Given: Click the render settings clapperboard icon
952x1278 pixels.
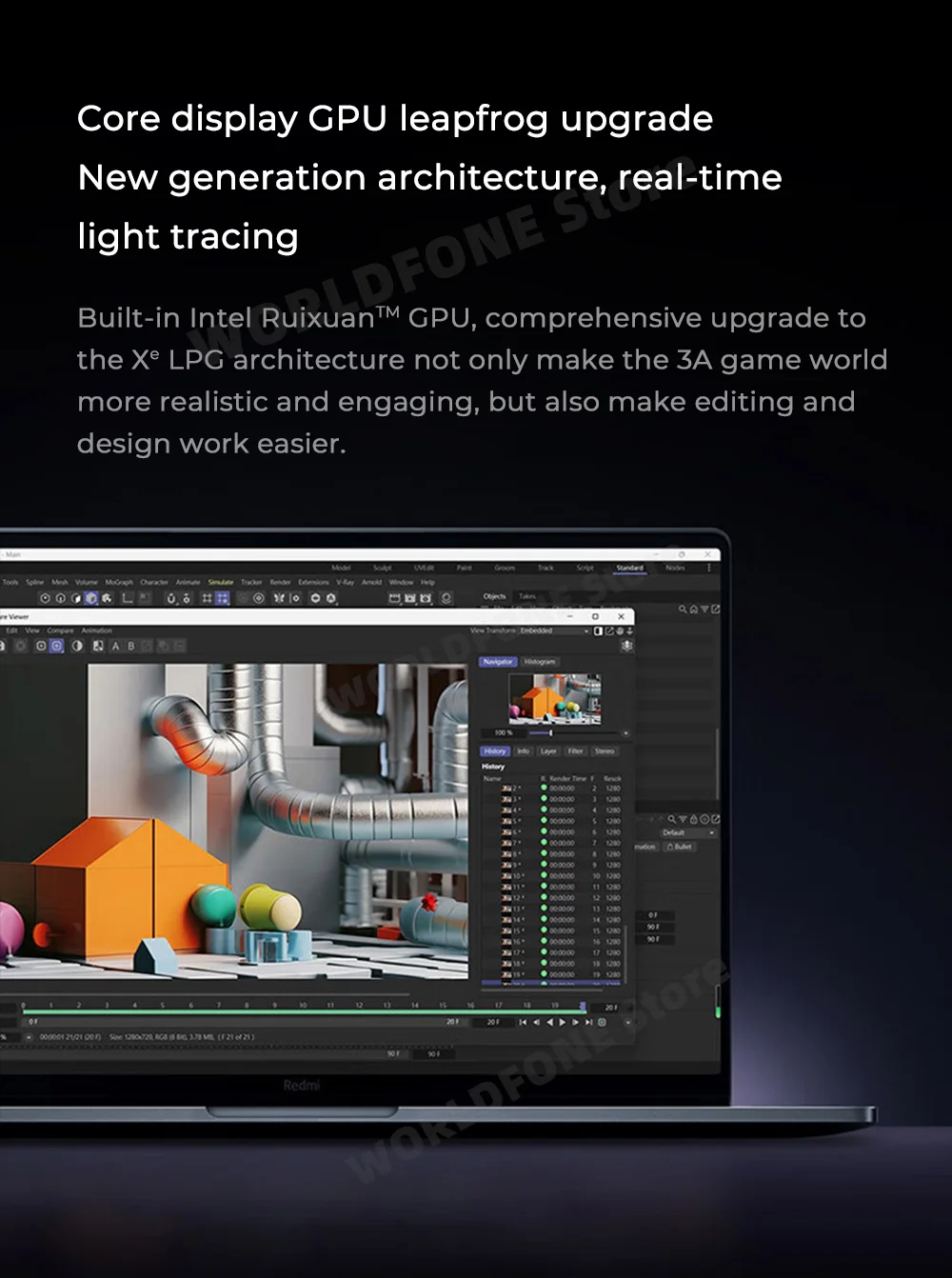Looking at the screenshot, I should pyautogui.click(x=426, y=598).
